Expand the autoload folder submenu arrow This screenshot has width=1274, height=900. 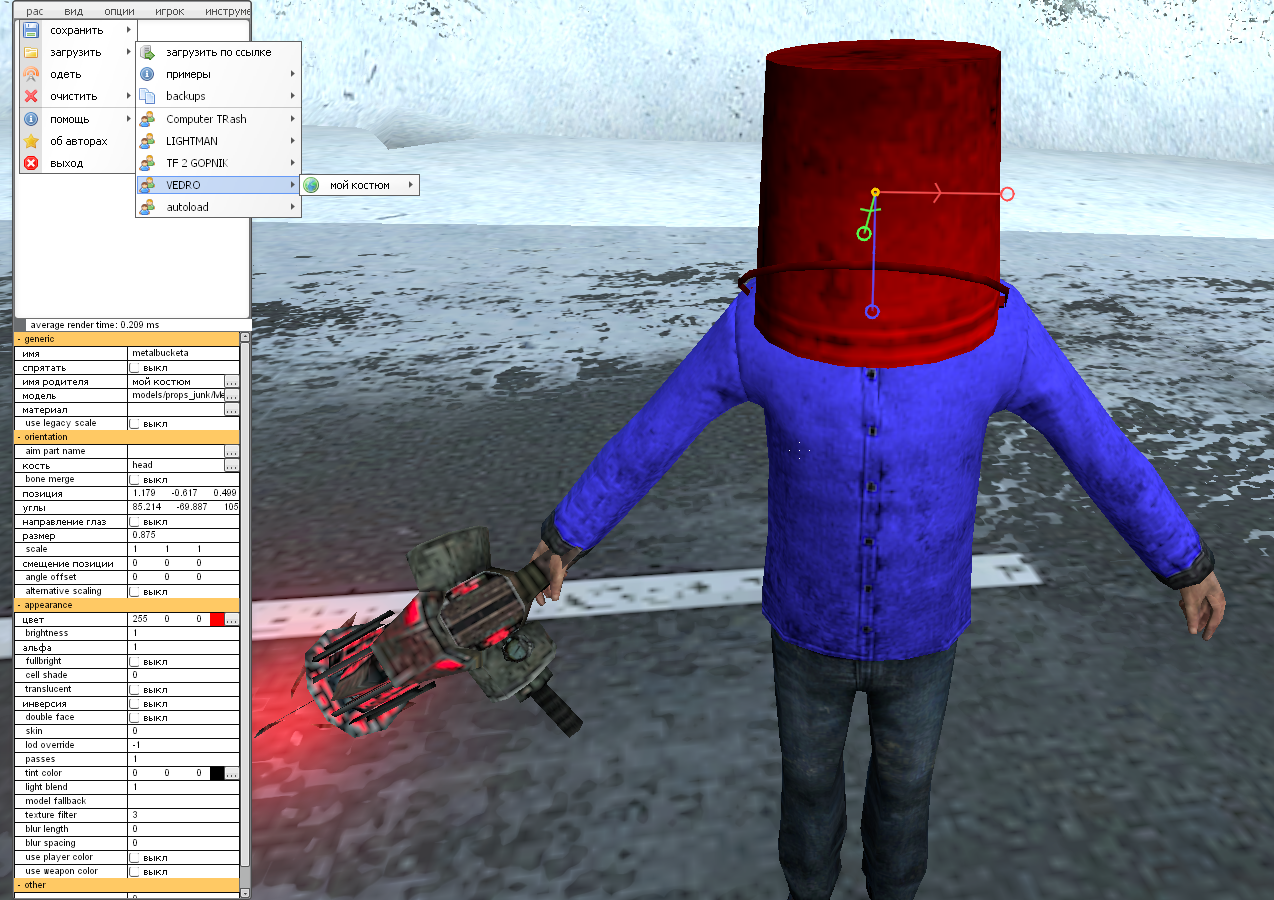(x=293, y=207)
